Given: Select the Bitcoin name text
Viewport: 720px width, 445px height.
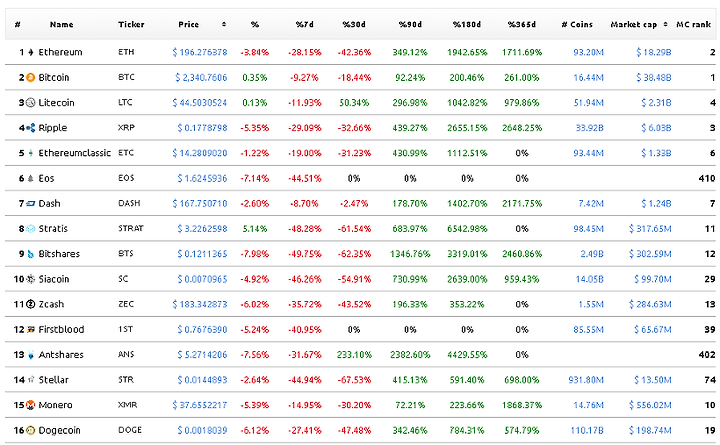Looking at the screenshot, I should click(54, 78).
